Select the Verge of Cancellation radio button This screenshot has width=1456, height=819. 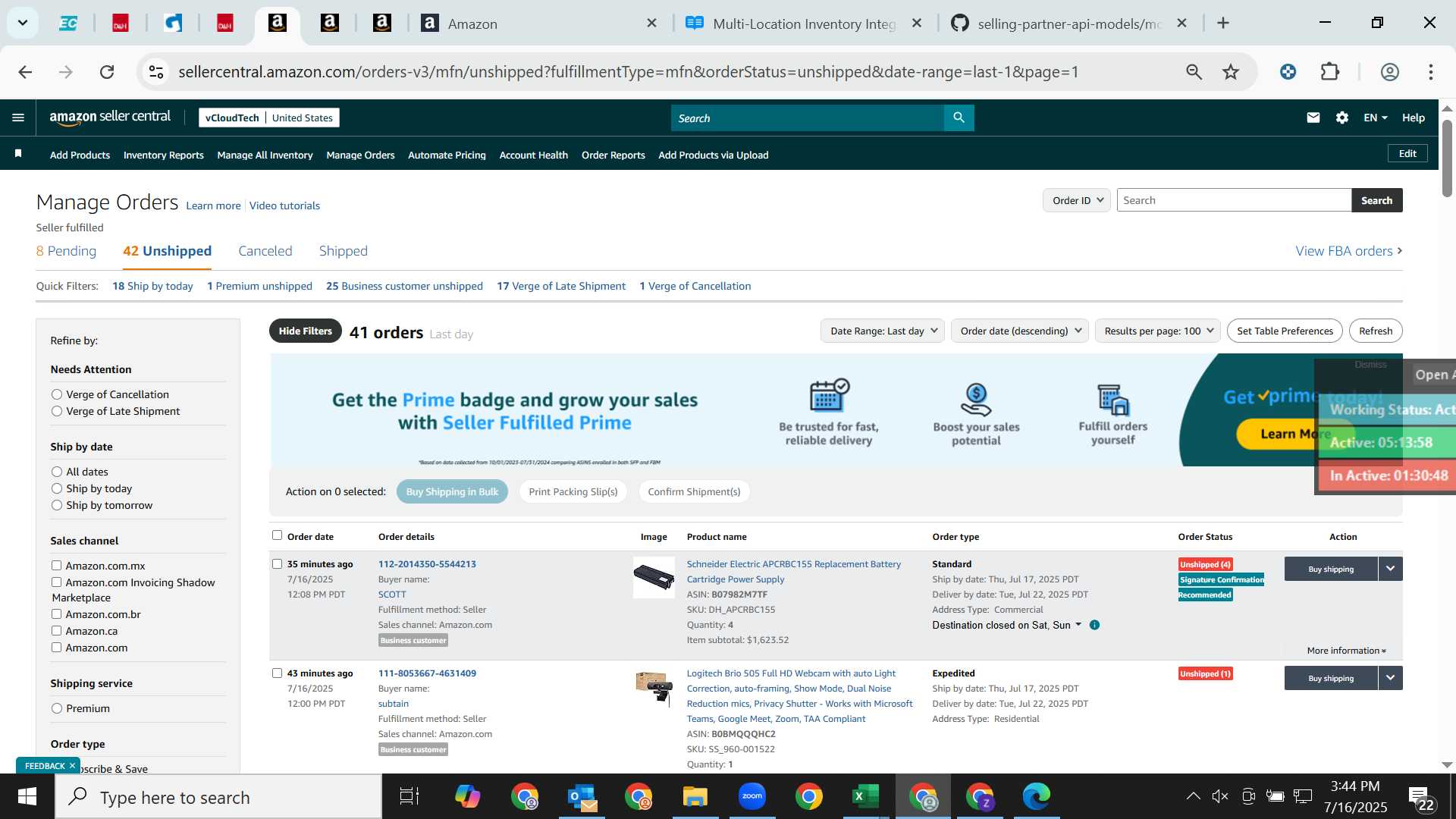pyautogui.click(x=57, y=394)
